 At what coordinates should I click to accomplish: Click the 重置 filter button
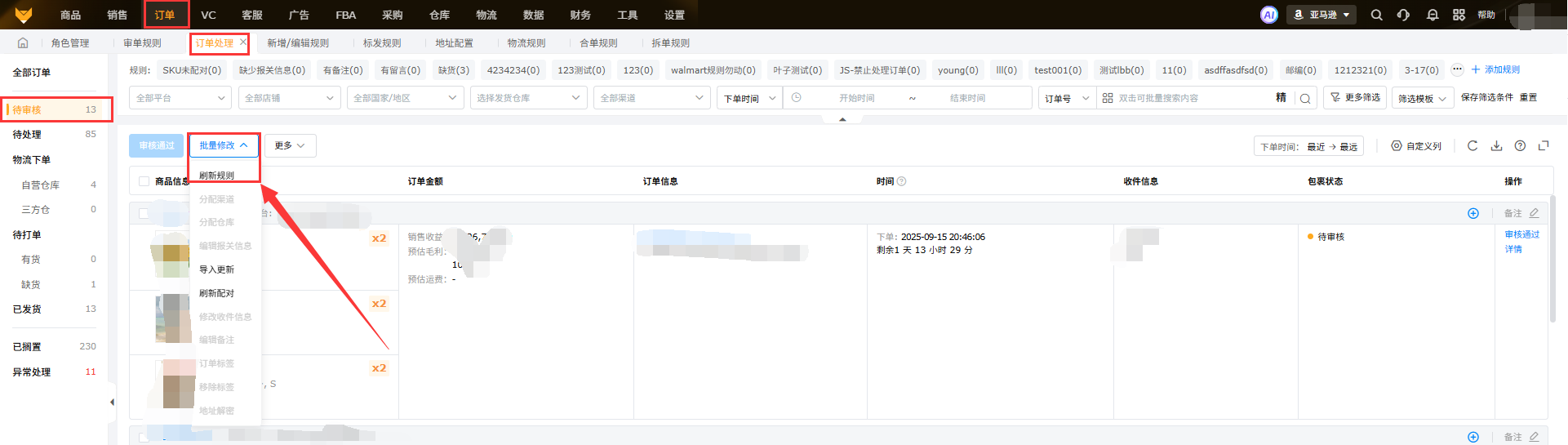[x=1529, y=97]
